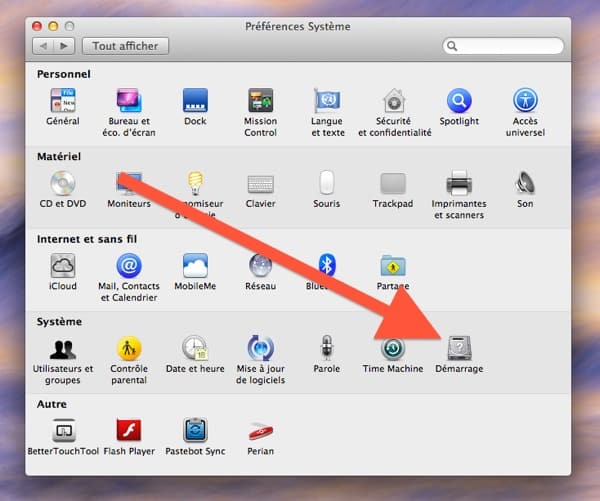The height and width of the screenshot is (501, 600).
Task: Open the Moniteurs preferences pane
Action: [x=129, y=183]
